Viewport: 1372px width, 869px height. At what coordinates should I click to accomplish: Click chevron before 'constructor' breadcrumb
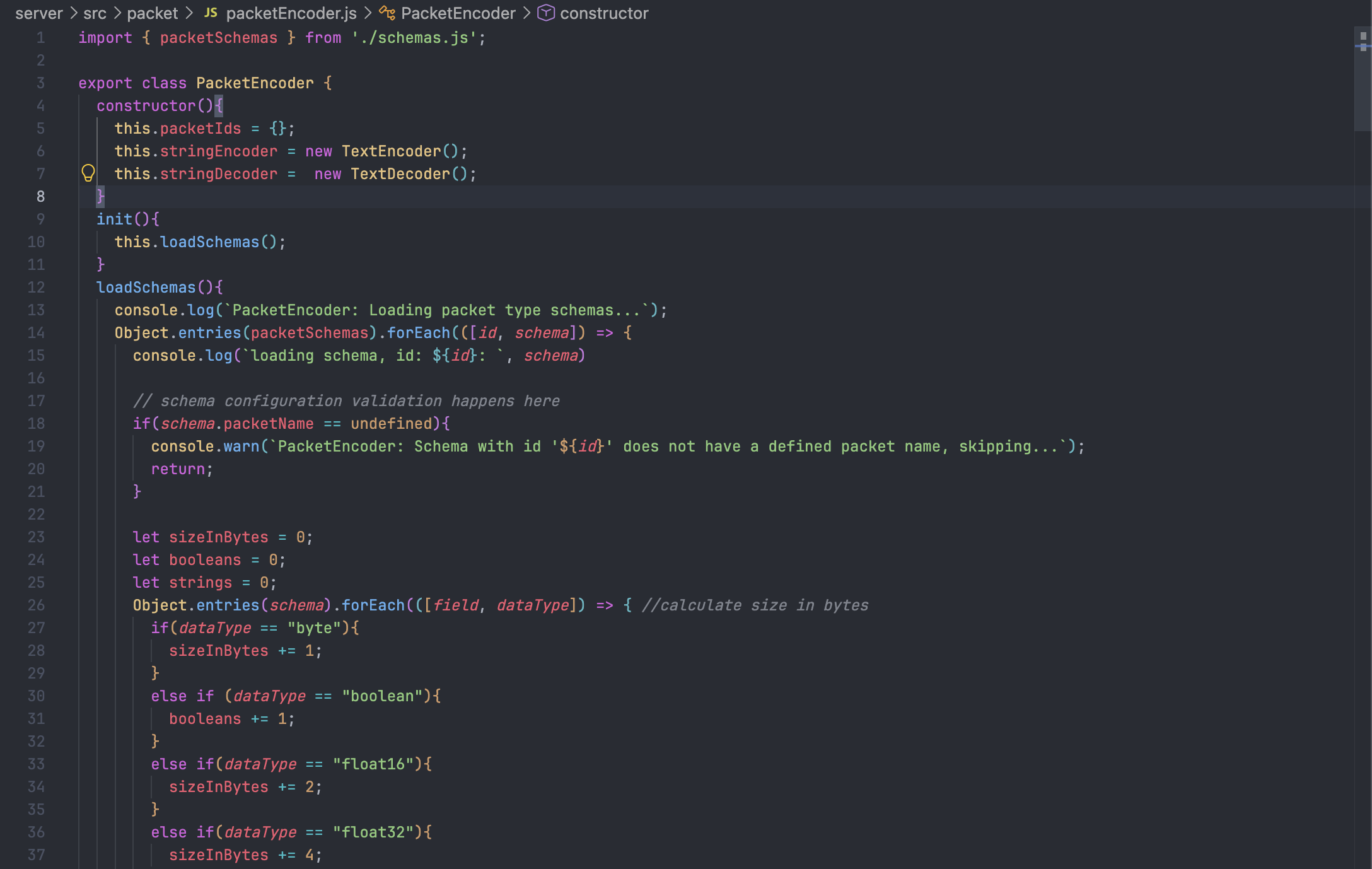coord(526,13)
